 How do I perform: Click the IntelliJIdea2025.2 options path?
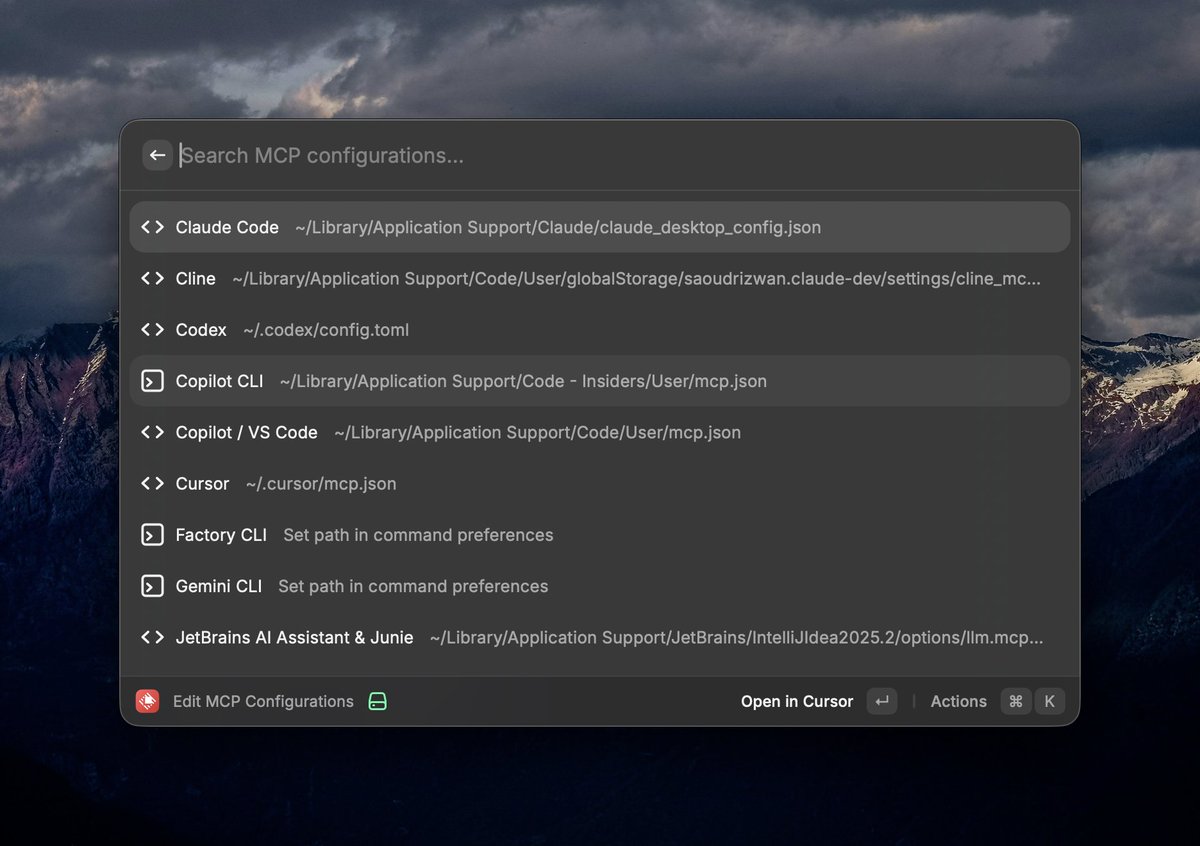[x=736, y=637]
